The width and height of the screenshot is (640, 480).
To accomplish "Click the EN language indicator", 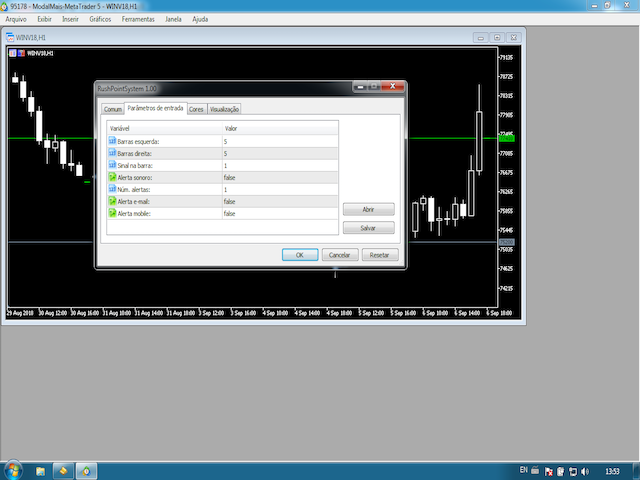I will 524,470.
